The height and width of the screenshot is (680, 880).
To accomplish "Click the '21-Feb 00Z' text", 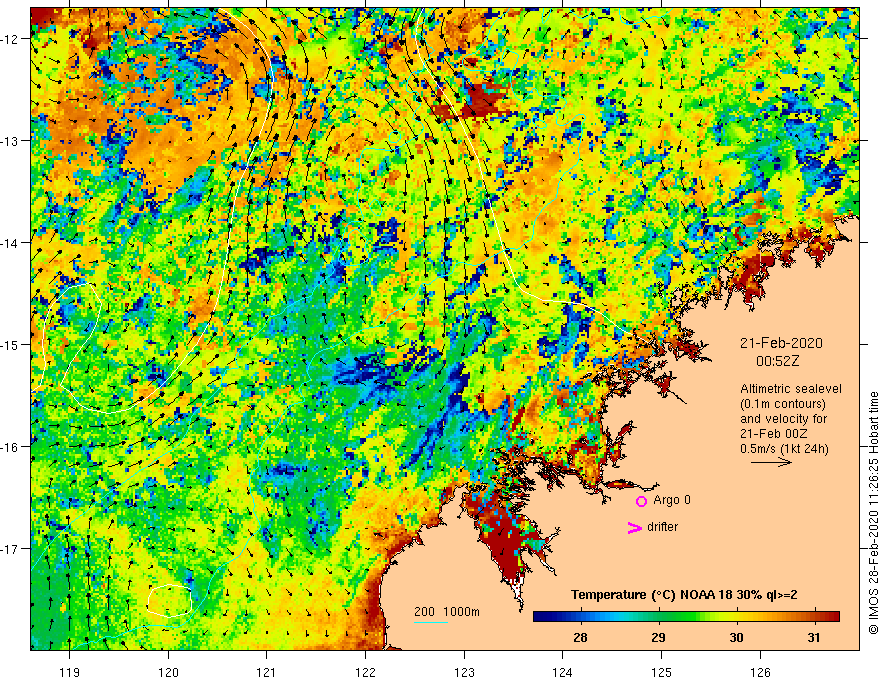I will click(x=773, y=434).
